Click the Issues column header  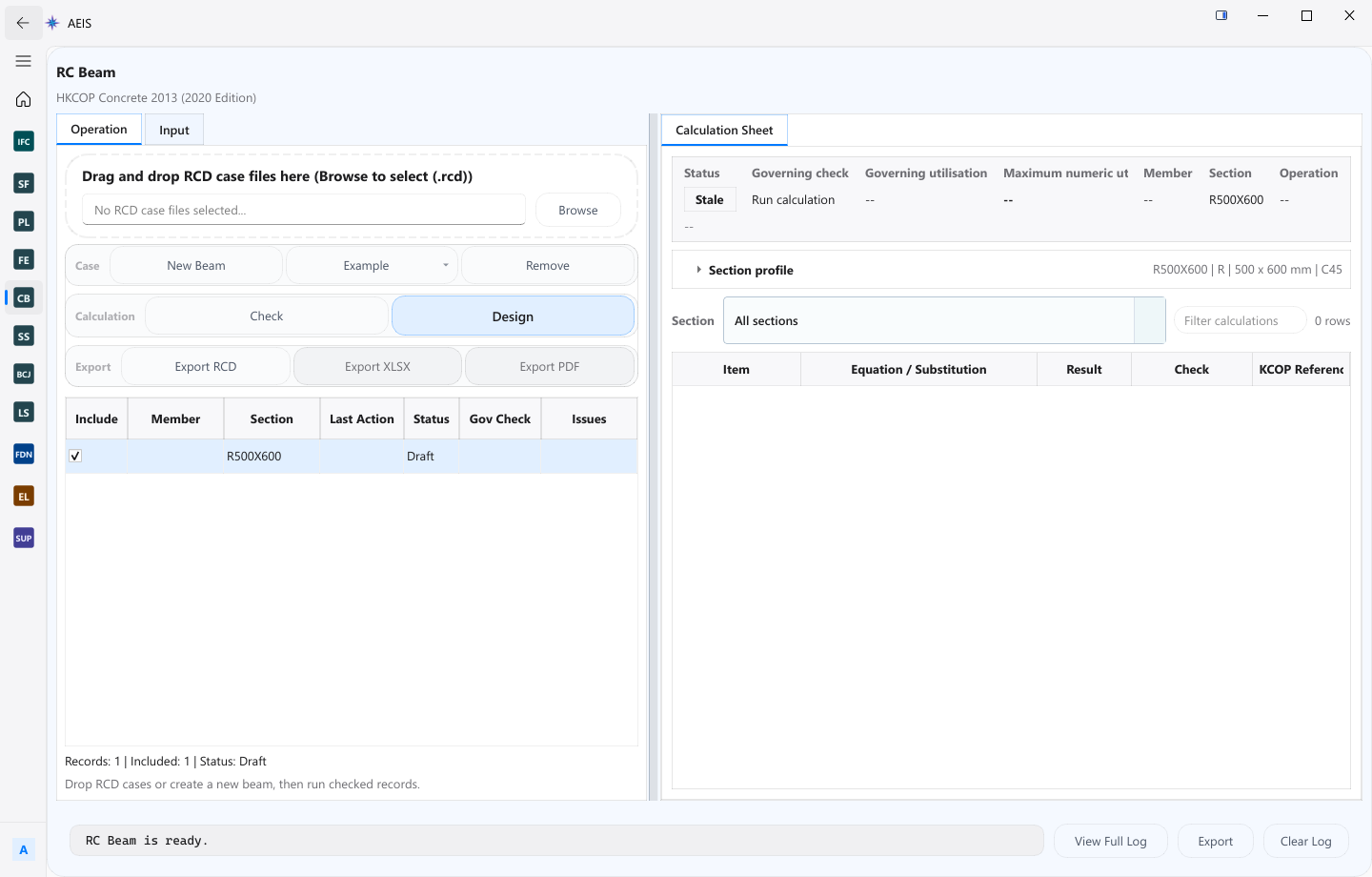tap(589, 418)
